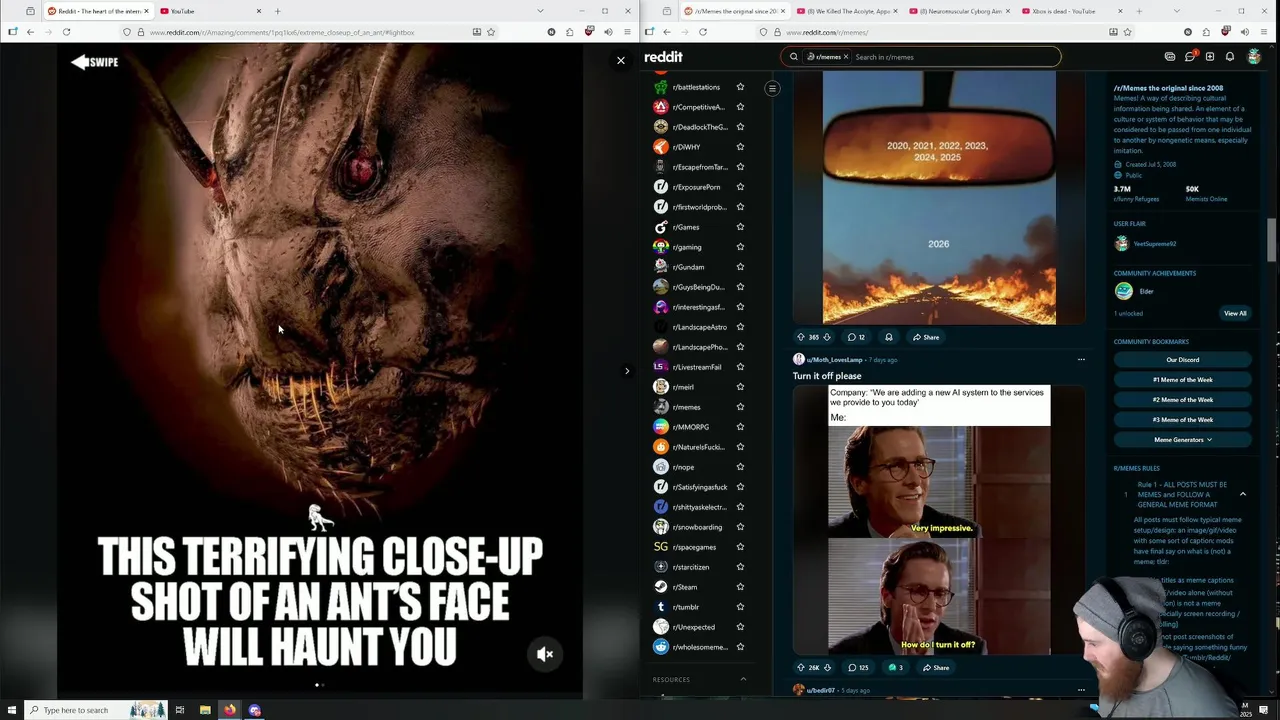The image size is (1280, 720).
Task: Click Windows taskbar search box
Action: 95,710
